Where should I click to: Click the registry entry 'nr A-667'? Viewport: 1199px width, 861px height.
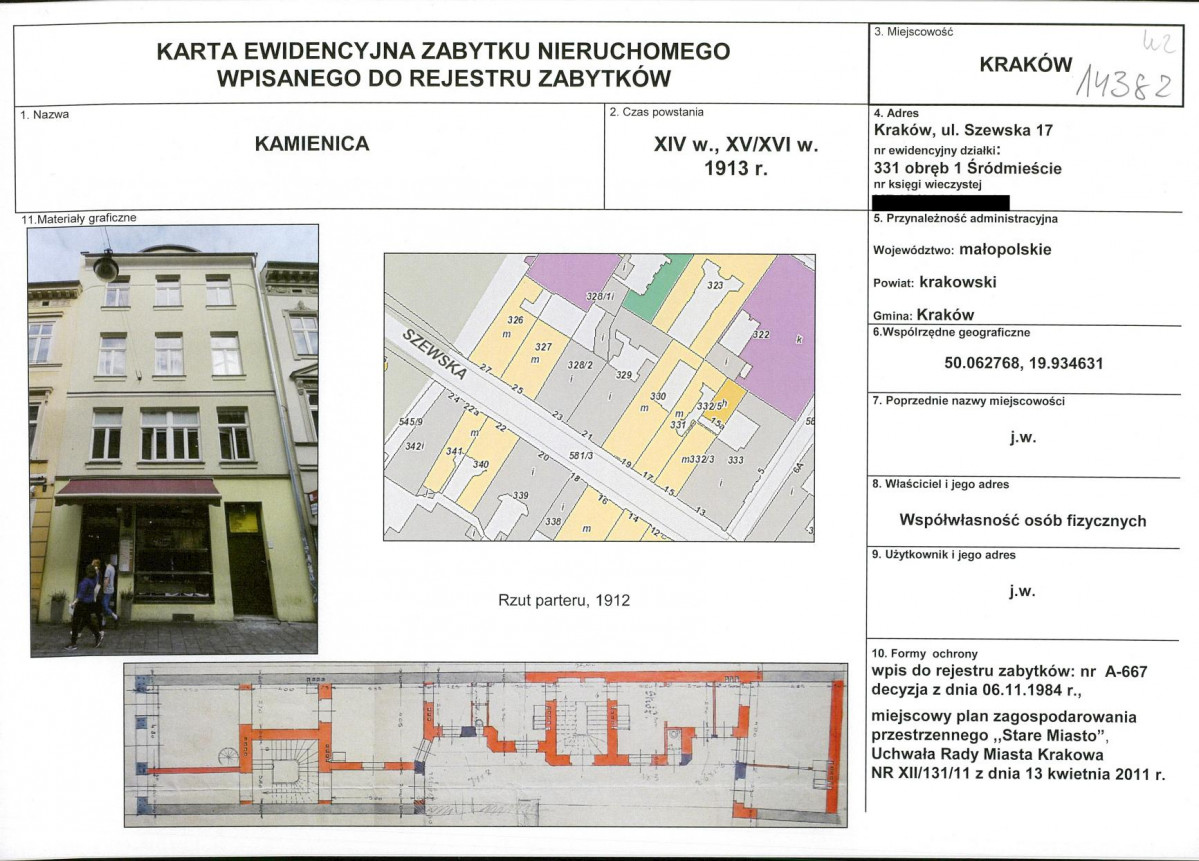tap(1113, 671)
